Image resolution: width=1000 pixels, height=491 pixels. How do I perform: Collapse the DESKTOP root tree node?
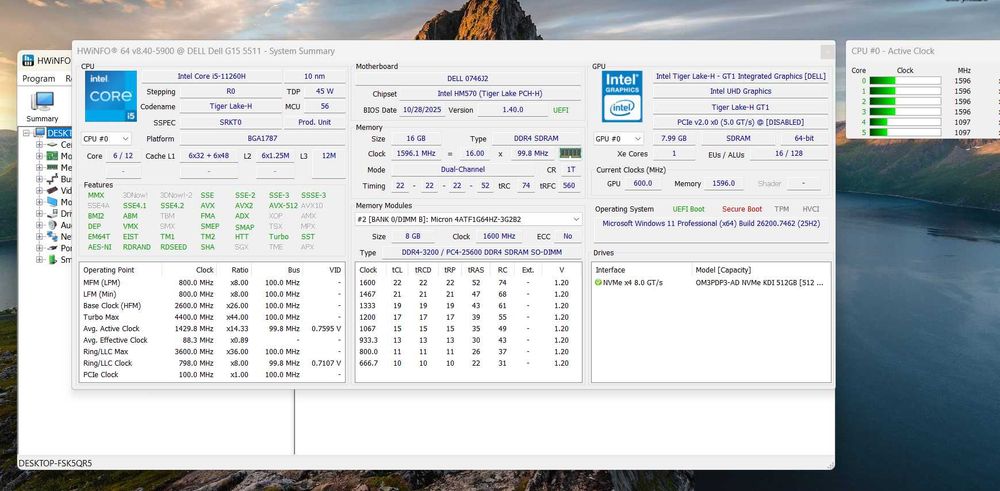[27, 133]
